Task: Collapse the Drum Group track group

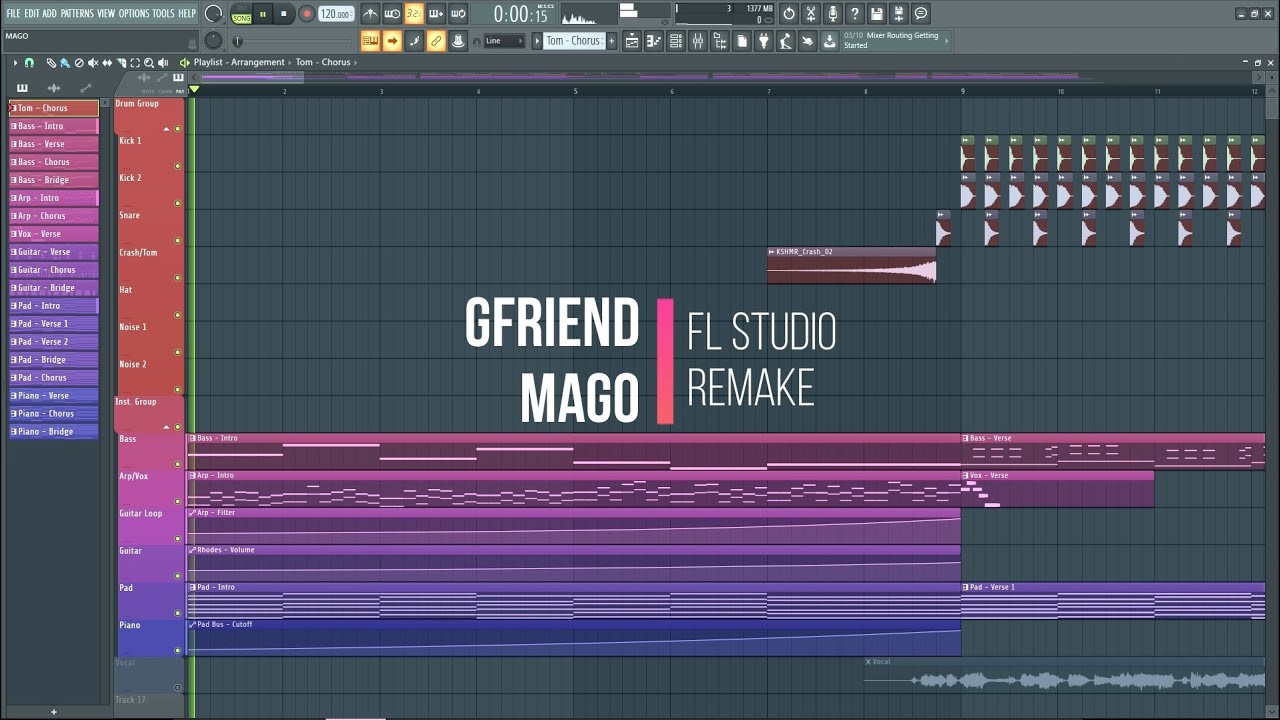Action: tap(167, 129)
